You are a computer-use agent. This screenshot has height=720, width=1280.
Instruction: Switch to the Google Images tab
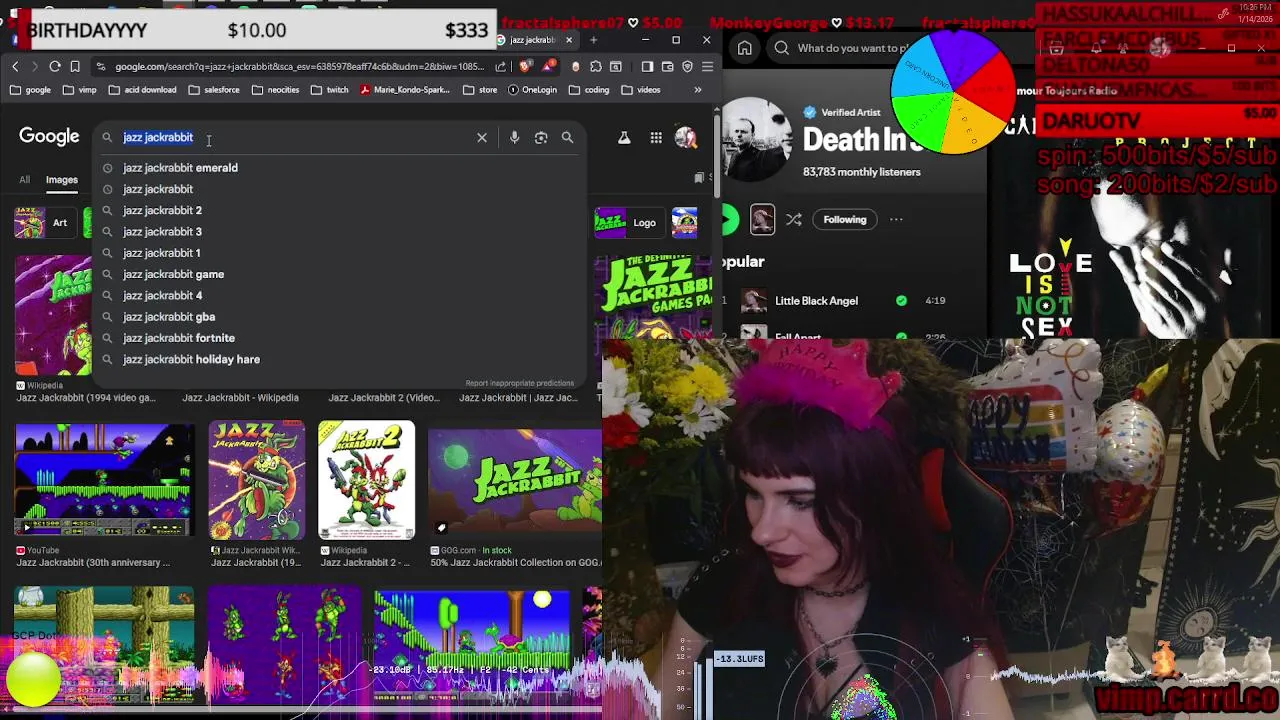coord(61,180)
